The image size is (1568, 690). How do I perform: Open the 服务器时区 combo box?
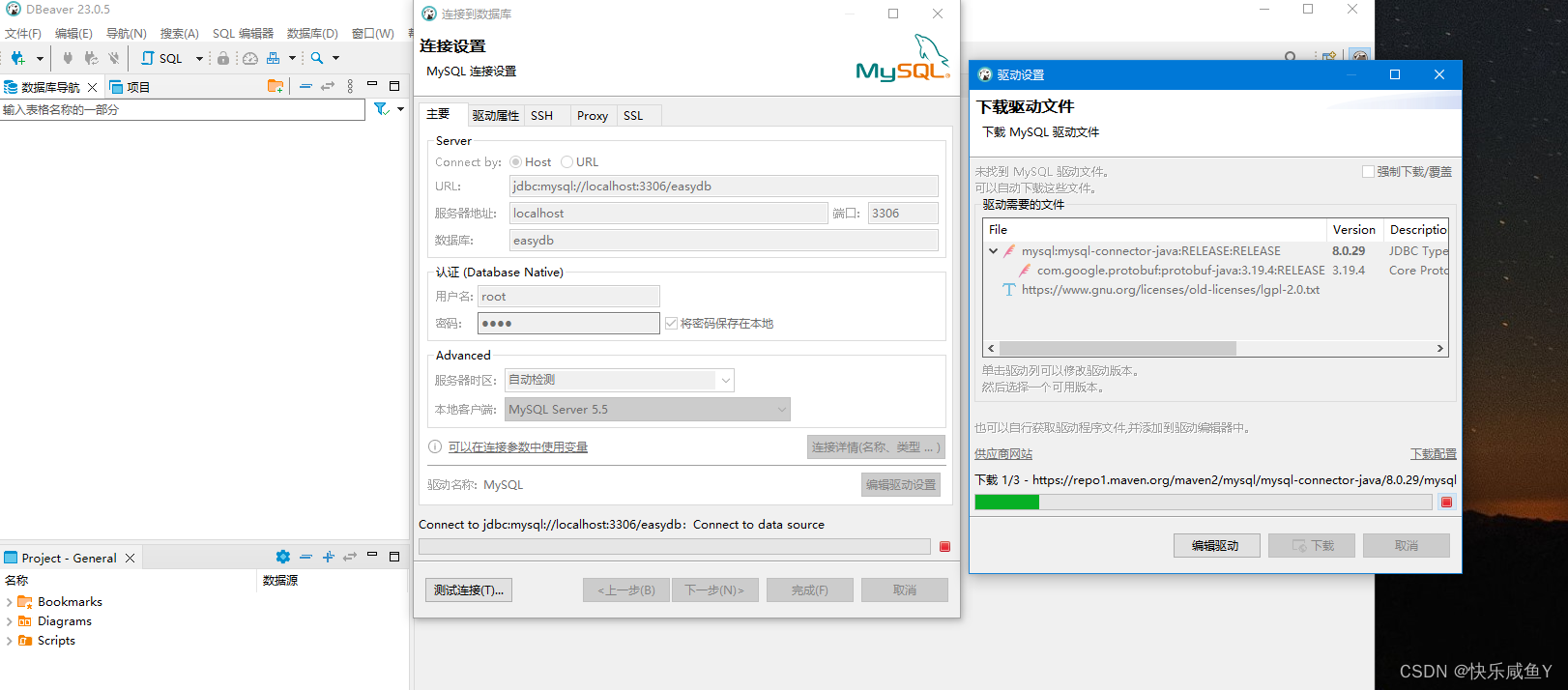(620, 381)
